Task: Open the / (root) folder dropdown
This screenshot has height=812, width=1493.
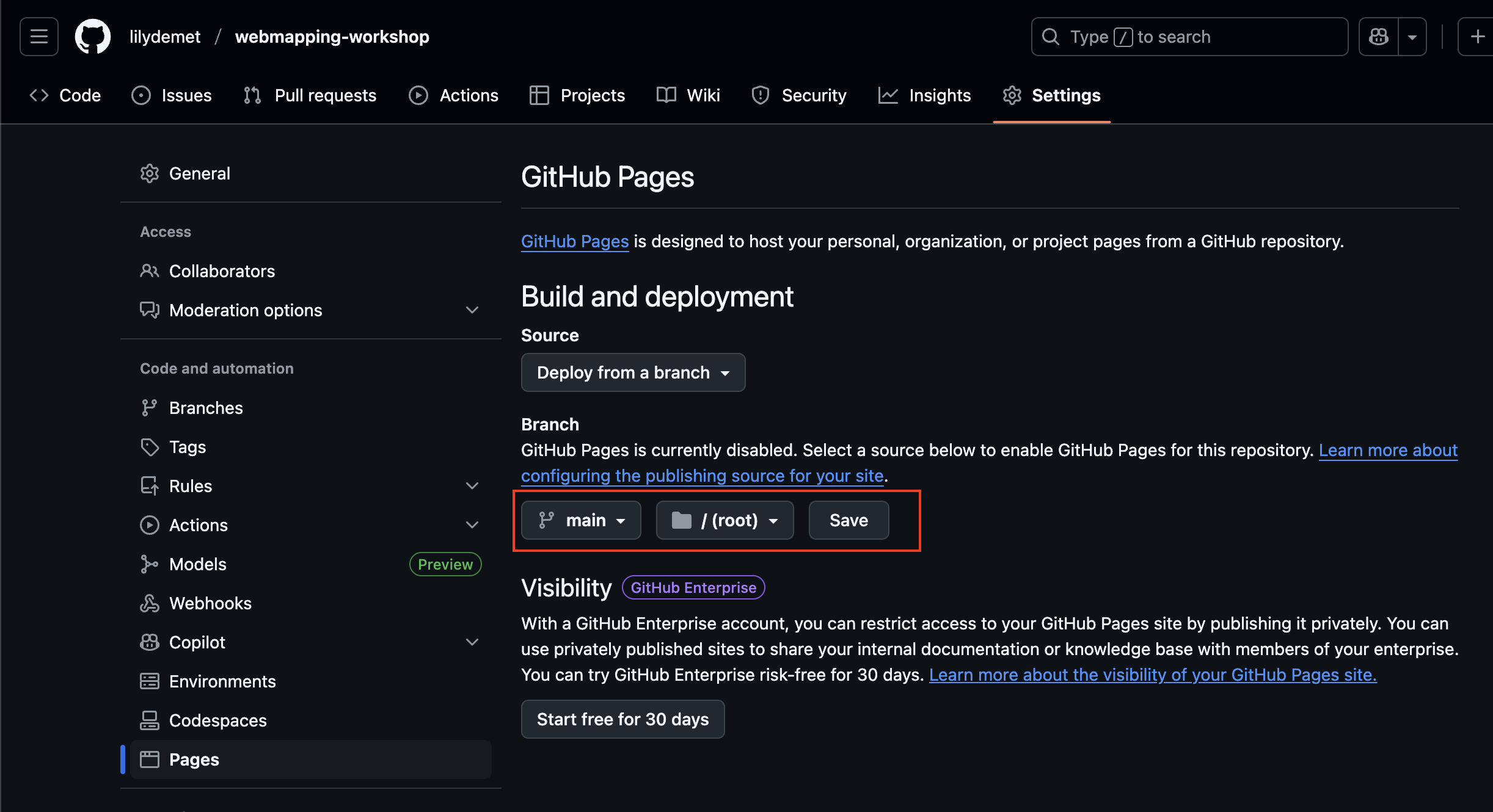Action: [725, 520]
